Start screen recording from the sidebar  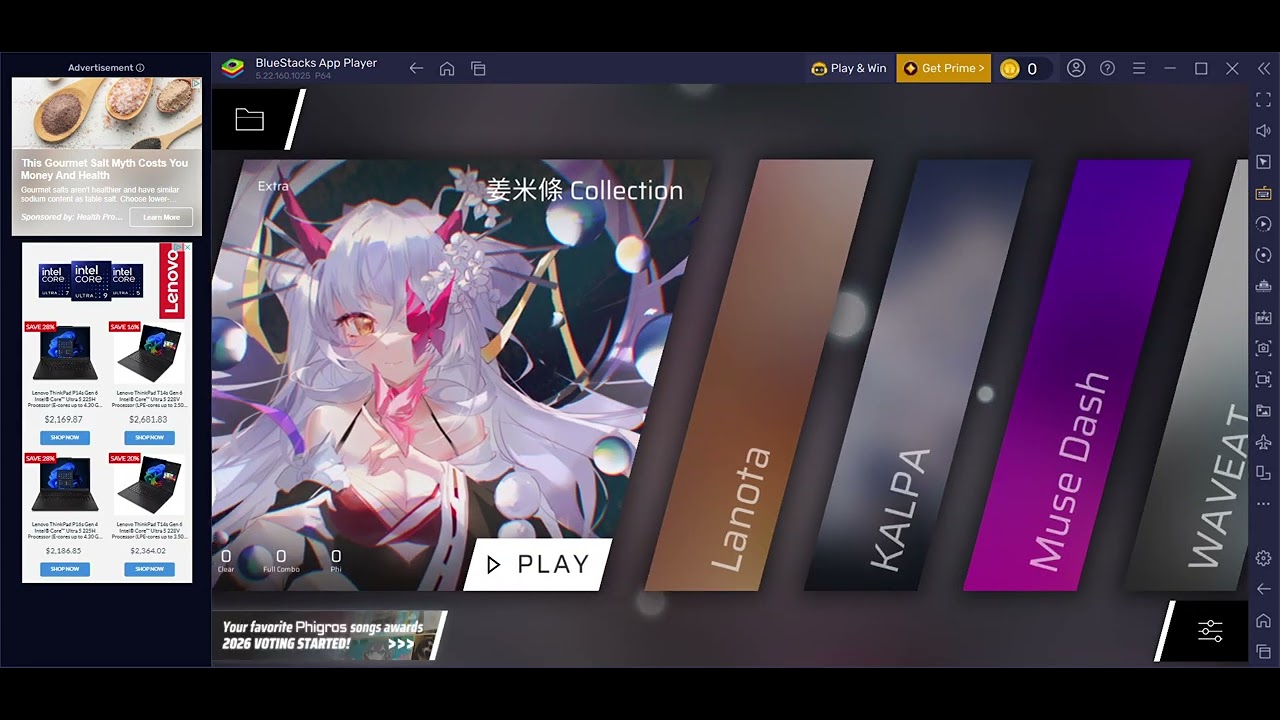pyautogui.click(x=1264, y=379)
